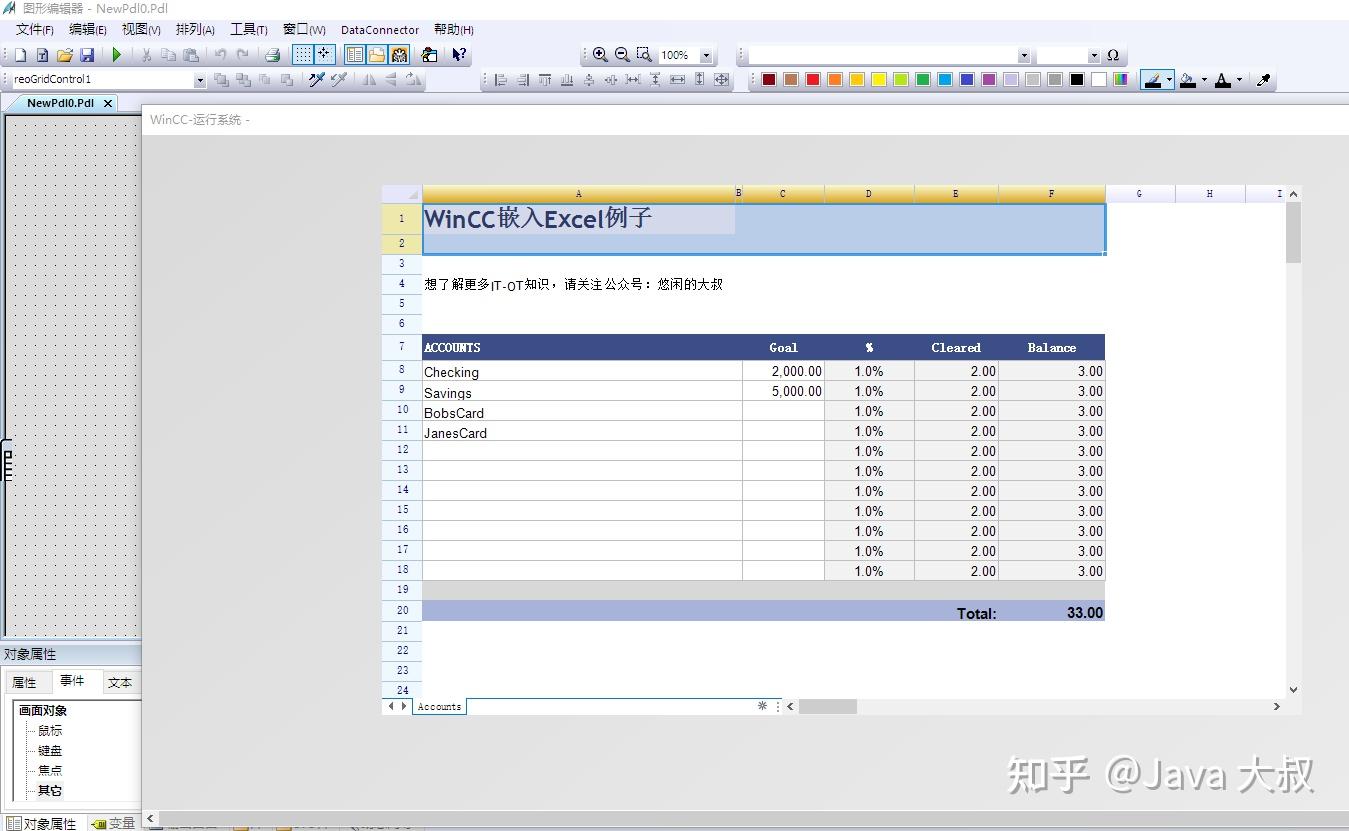Click the Zoom In magnifier icon

600,55
